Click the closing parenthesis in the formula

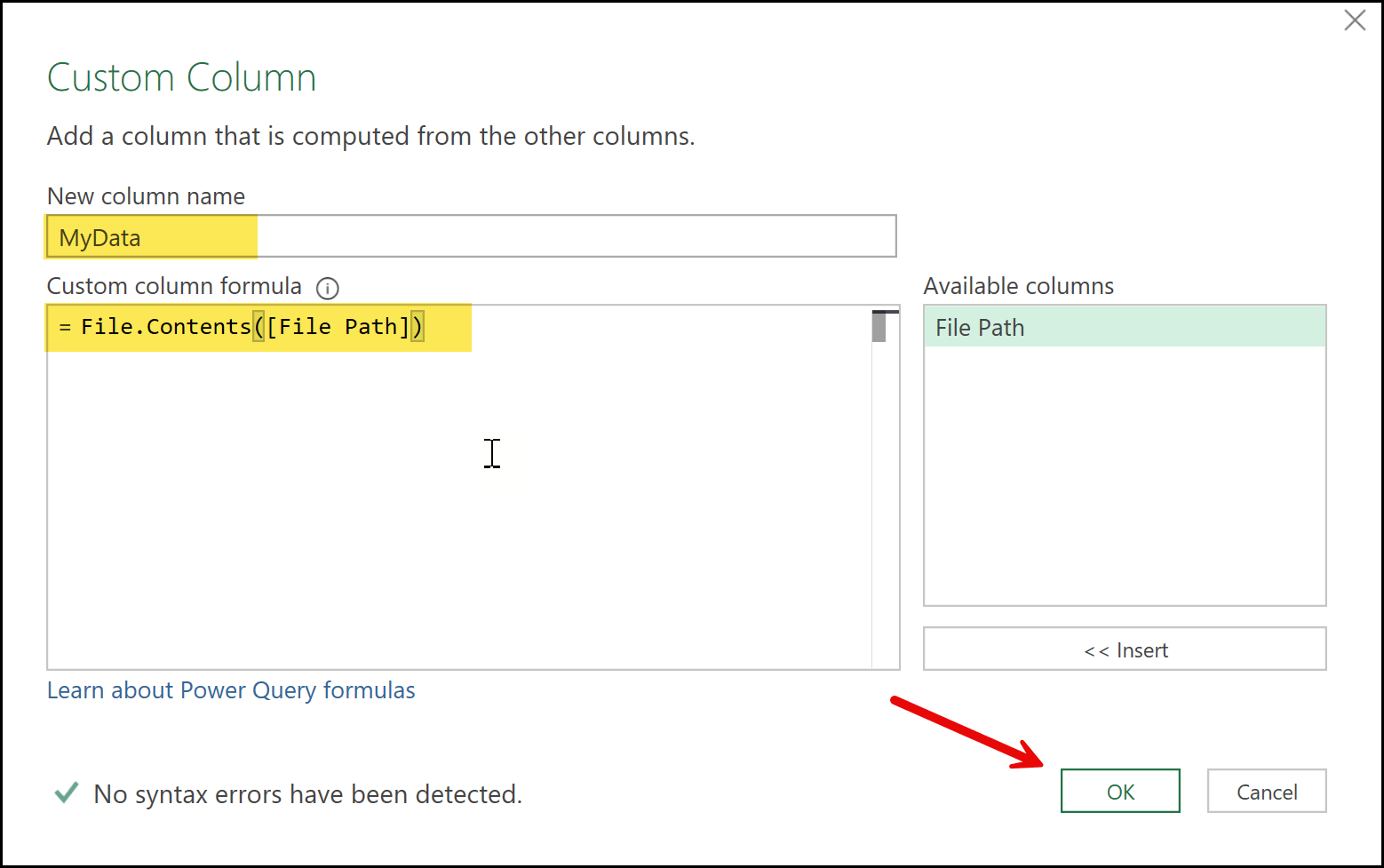pos(418,327)
